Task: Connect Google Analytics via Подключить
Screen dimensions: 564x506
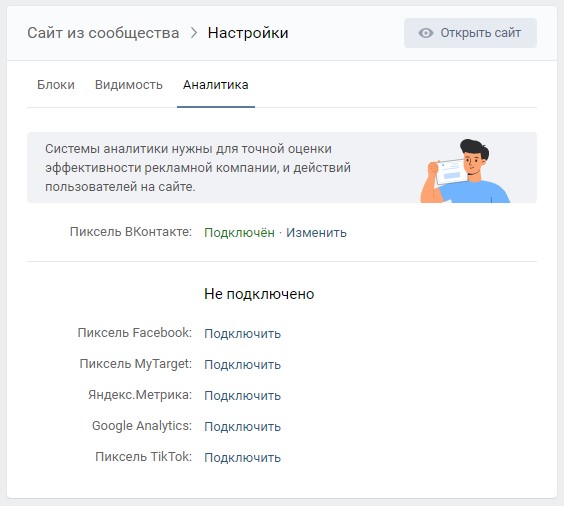Action: tap(242, 427)
